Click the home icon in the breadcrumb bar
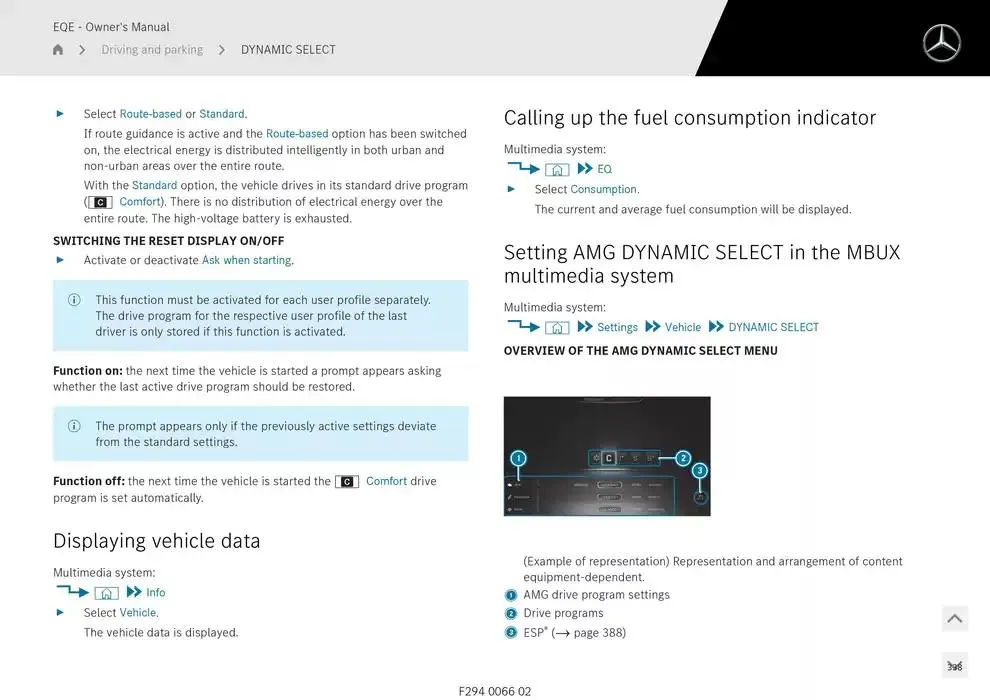Viewport: 990px width, 700px height. click(57, 49)
